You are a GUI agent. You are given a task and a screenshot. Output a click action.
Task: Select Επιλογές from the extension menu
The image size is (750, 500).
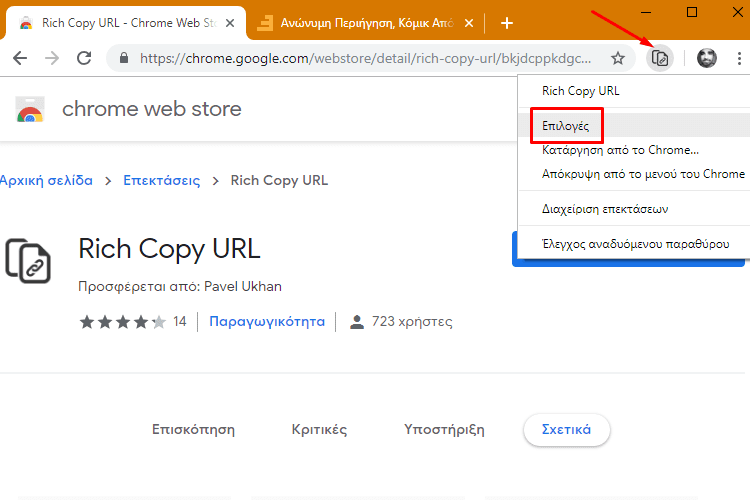tap(634, 125)
